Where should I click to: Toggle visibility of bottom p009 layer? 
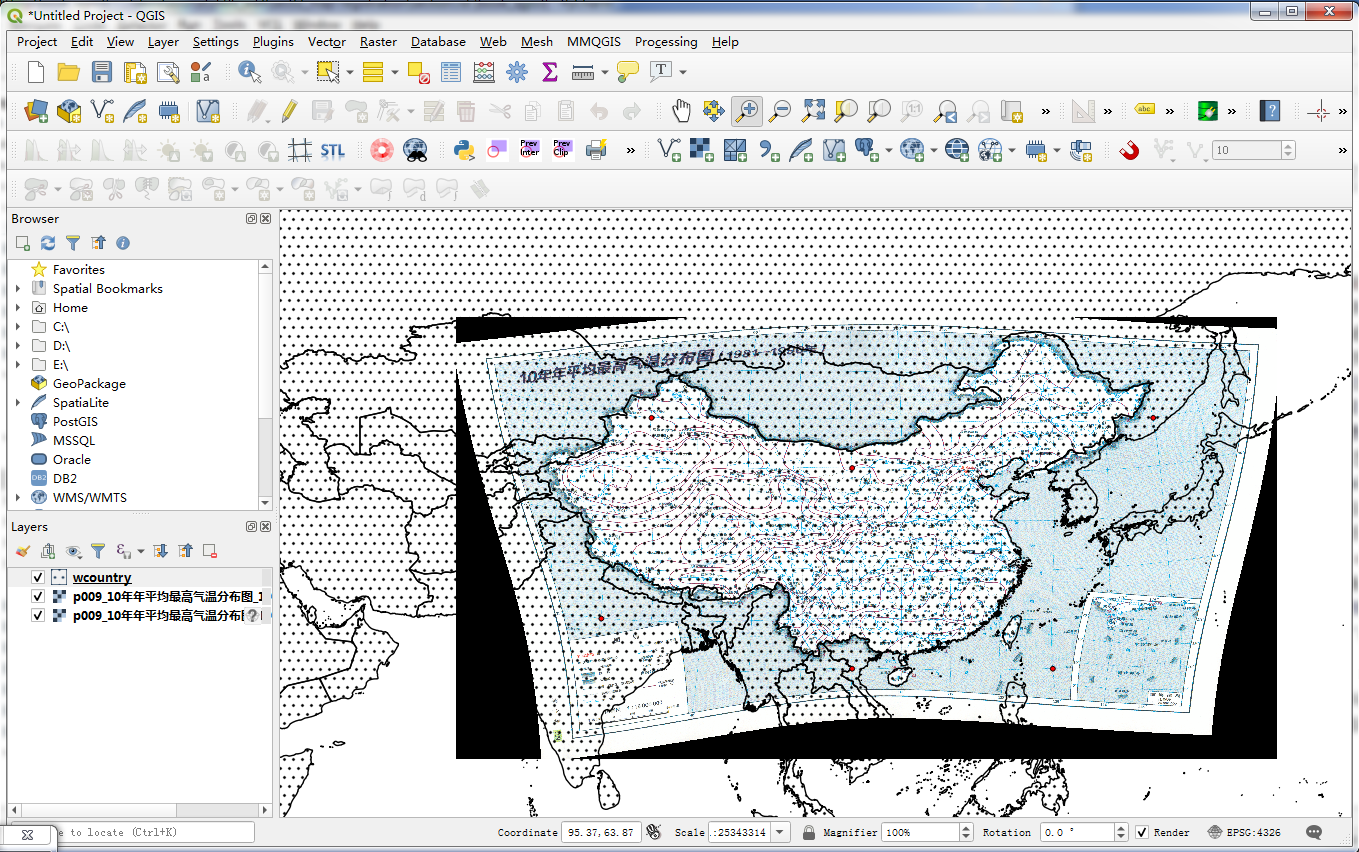click(38, 615)
